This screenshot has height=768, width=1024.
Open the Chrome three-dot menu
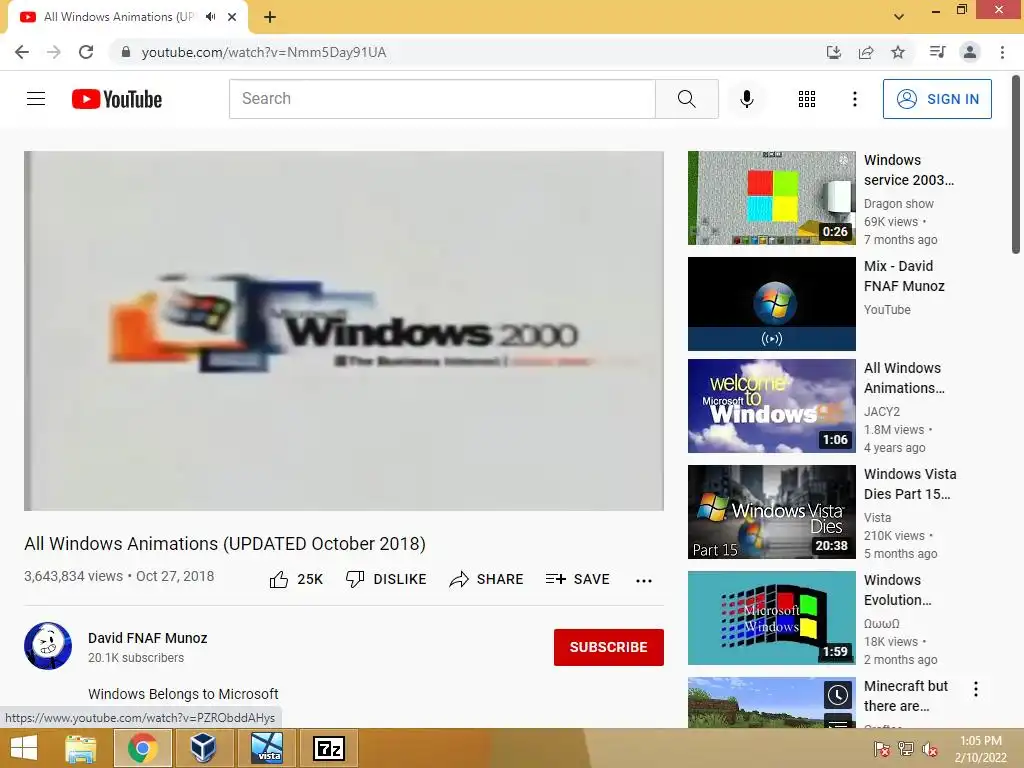(1002, 52)
